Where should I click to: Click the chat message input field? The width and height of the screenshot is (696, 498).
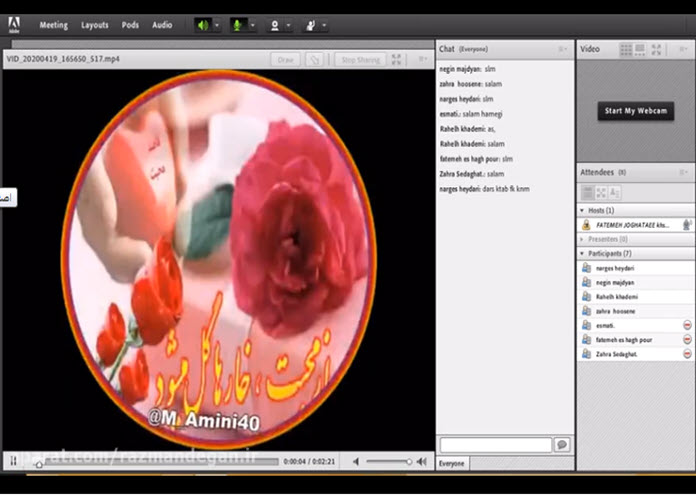click(496, 445)
